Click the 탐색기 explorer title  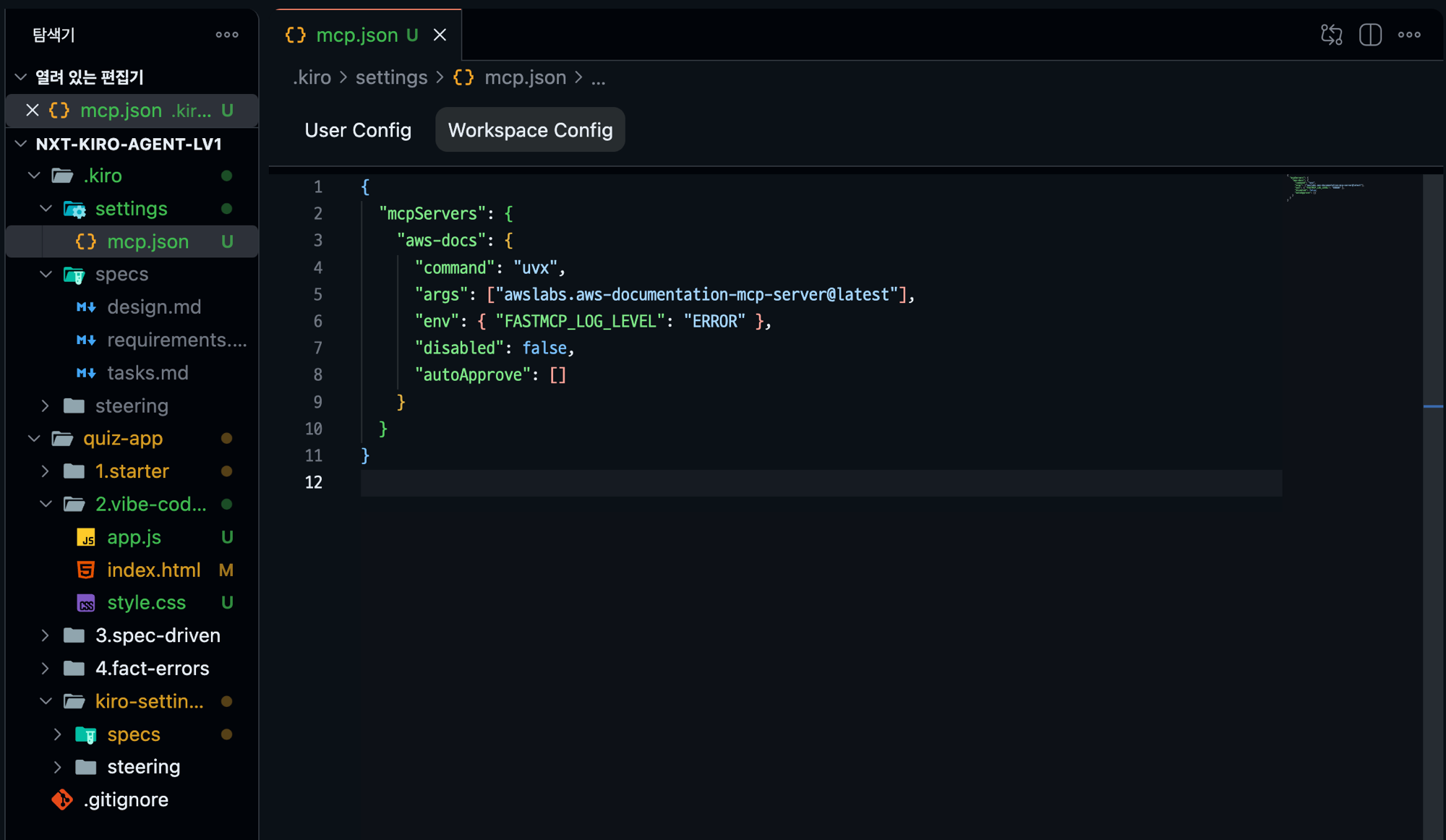pos(54,35)
